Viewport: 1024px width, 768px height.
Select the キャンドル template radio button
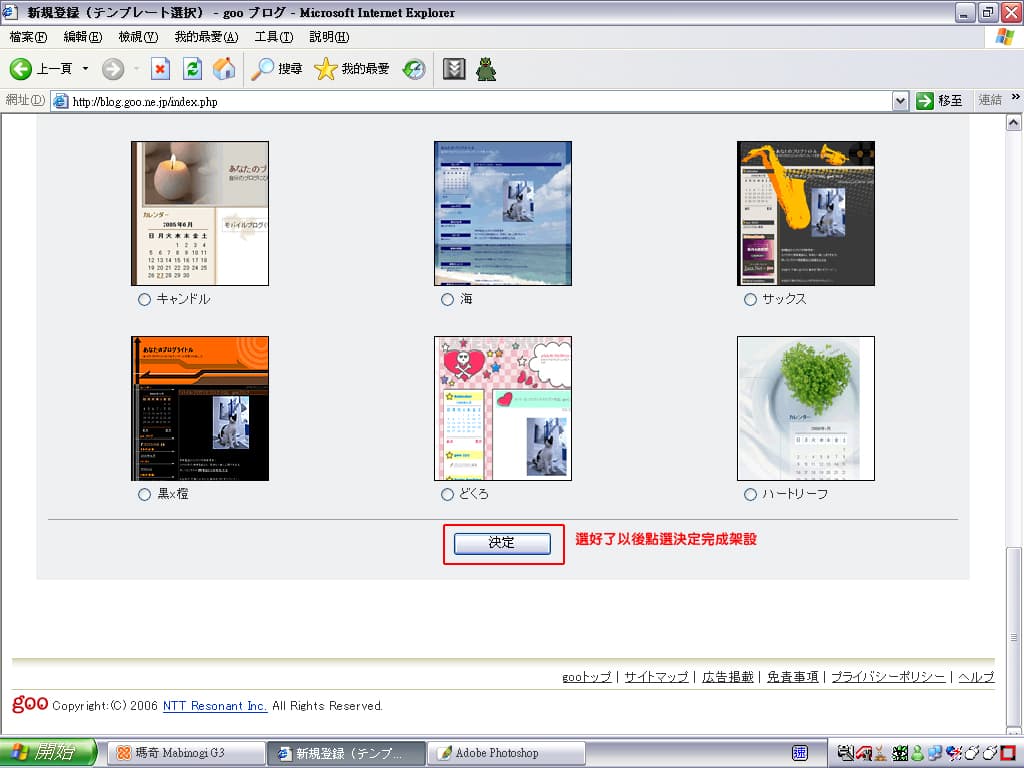(x=144, y=299)
